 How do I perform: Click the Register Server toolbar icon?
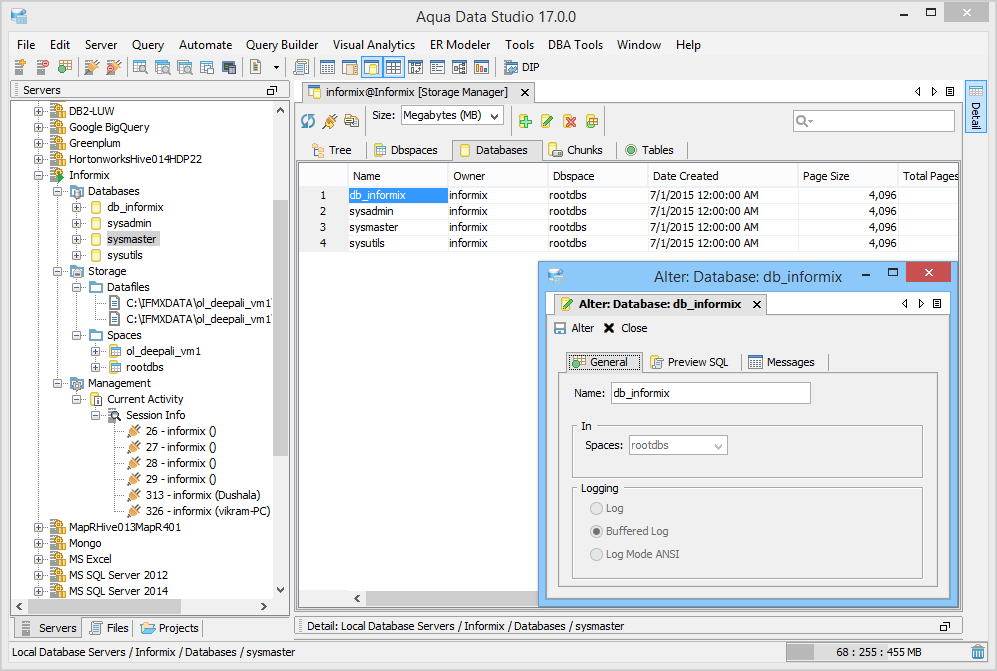(20, 67)
